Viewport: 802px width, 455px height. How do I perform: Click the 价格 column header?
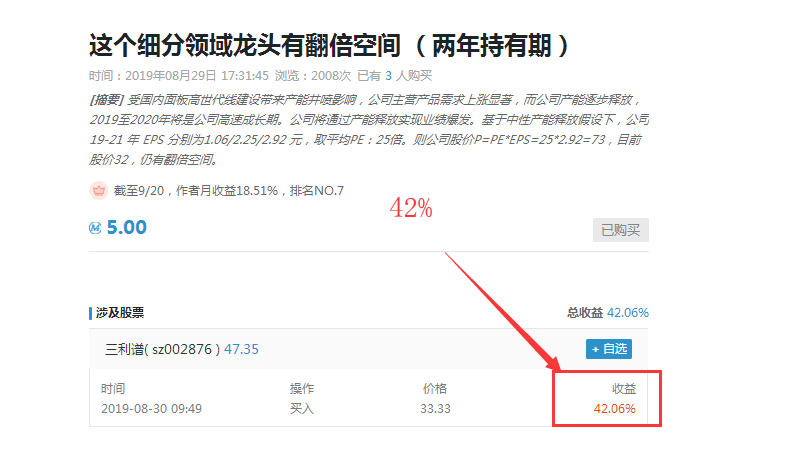(435, 388)
